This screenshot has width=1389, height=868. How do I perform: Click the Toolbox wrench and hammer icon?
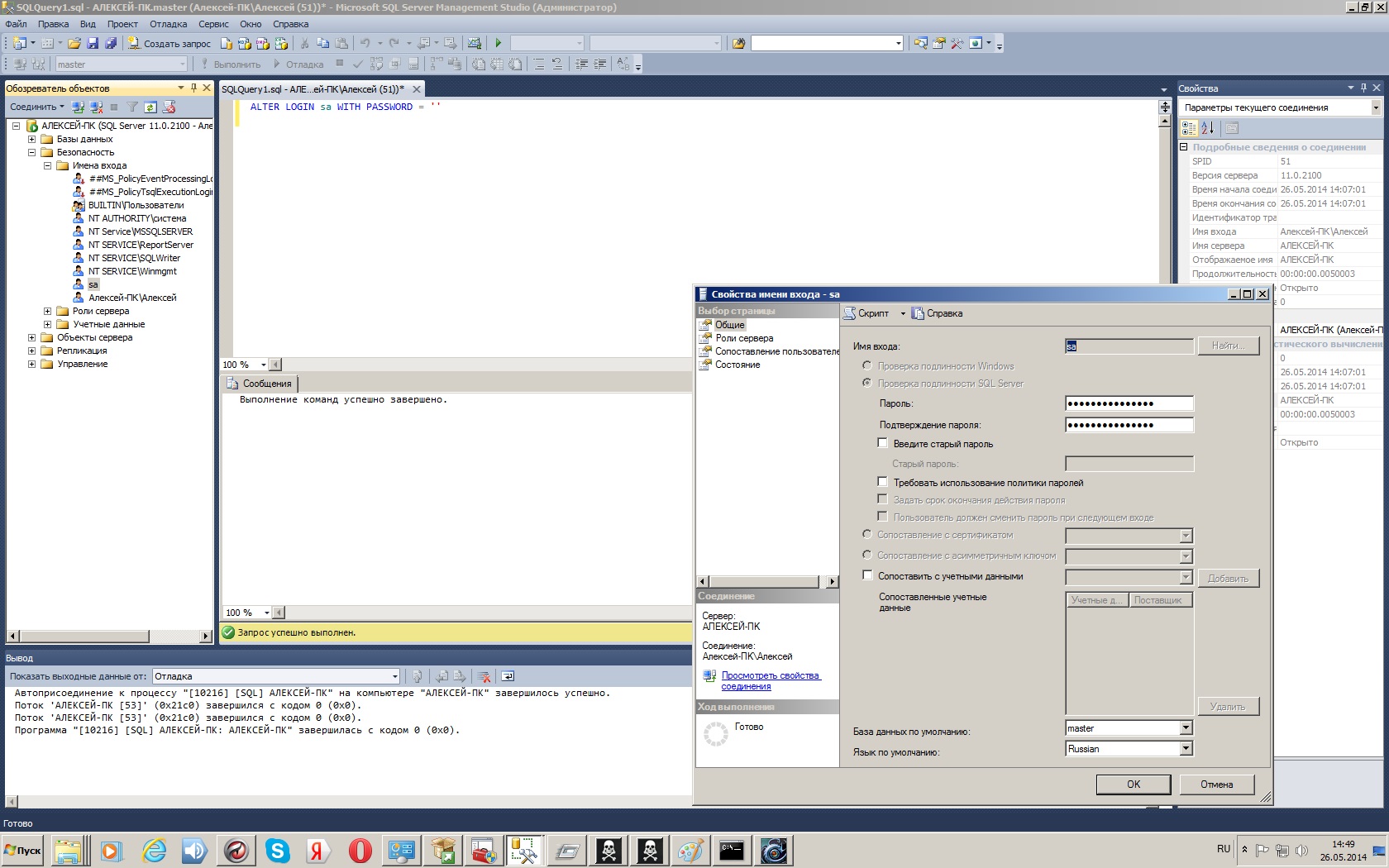coord(957,43)
